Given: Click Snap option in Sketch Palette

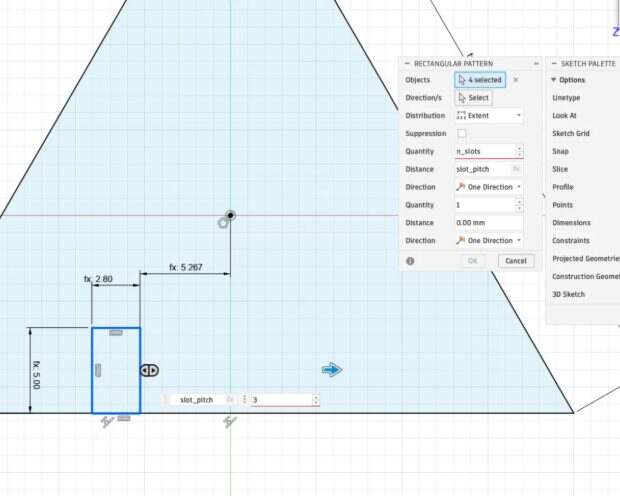Looking at the screenshot, I should [x=560, y=151].
